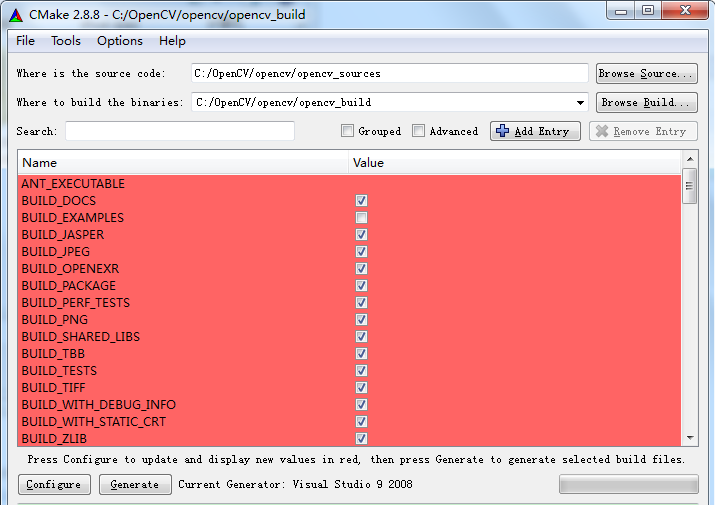The width and height of the screenshot is (715, 505).
Task: Click the scrollbar up arrow
Action: [x=690, y=159]
